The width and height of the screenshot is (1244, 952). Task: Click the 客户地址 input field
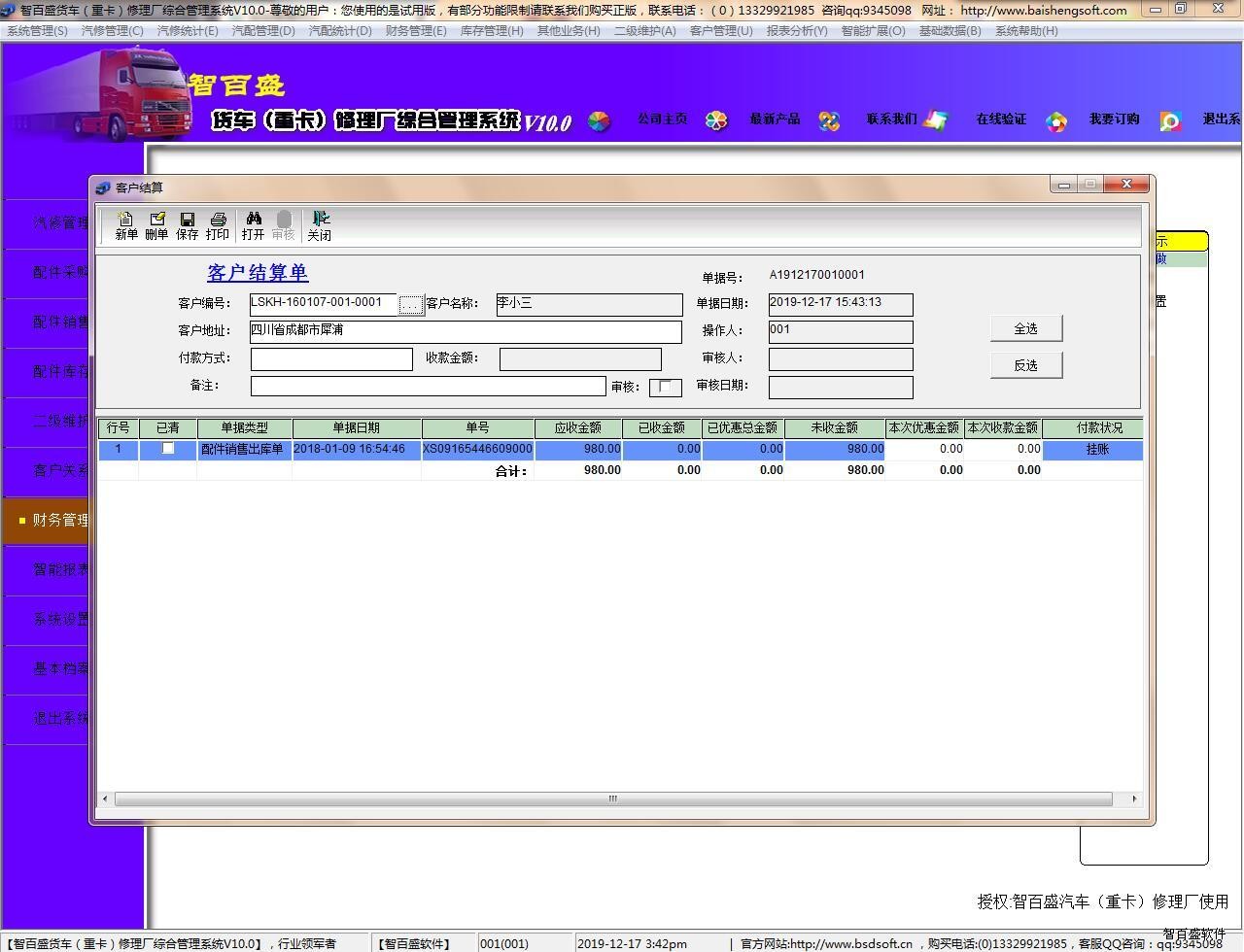pos(466,331)
